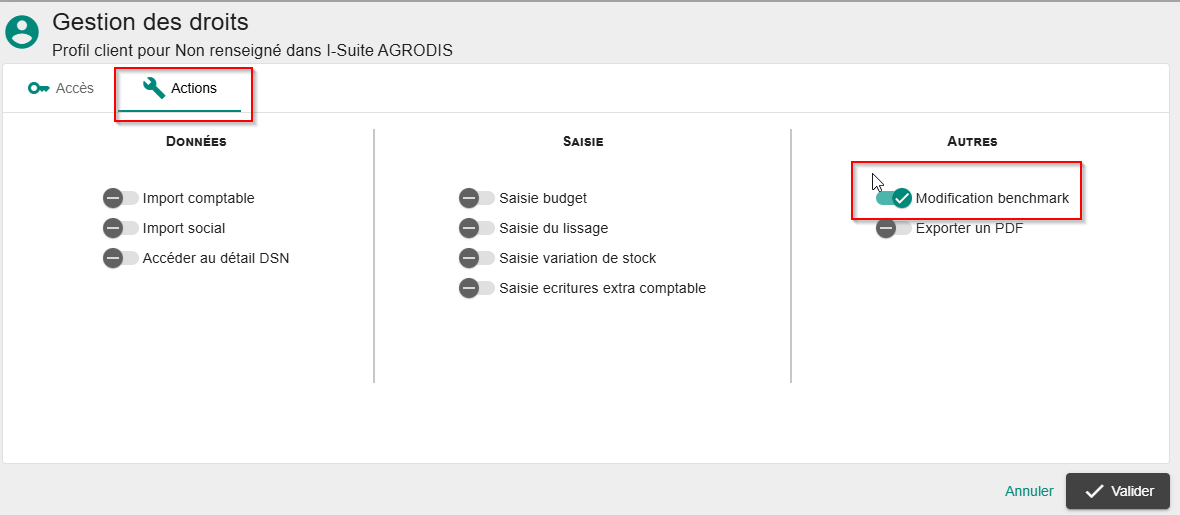Toggle Saisie variation de stock
The image size is (1180, 515).
(477, 258)
